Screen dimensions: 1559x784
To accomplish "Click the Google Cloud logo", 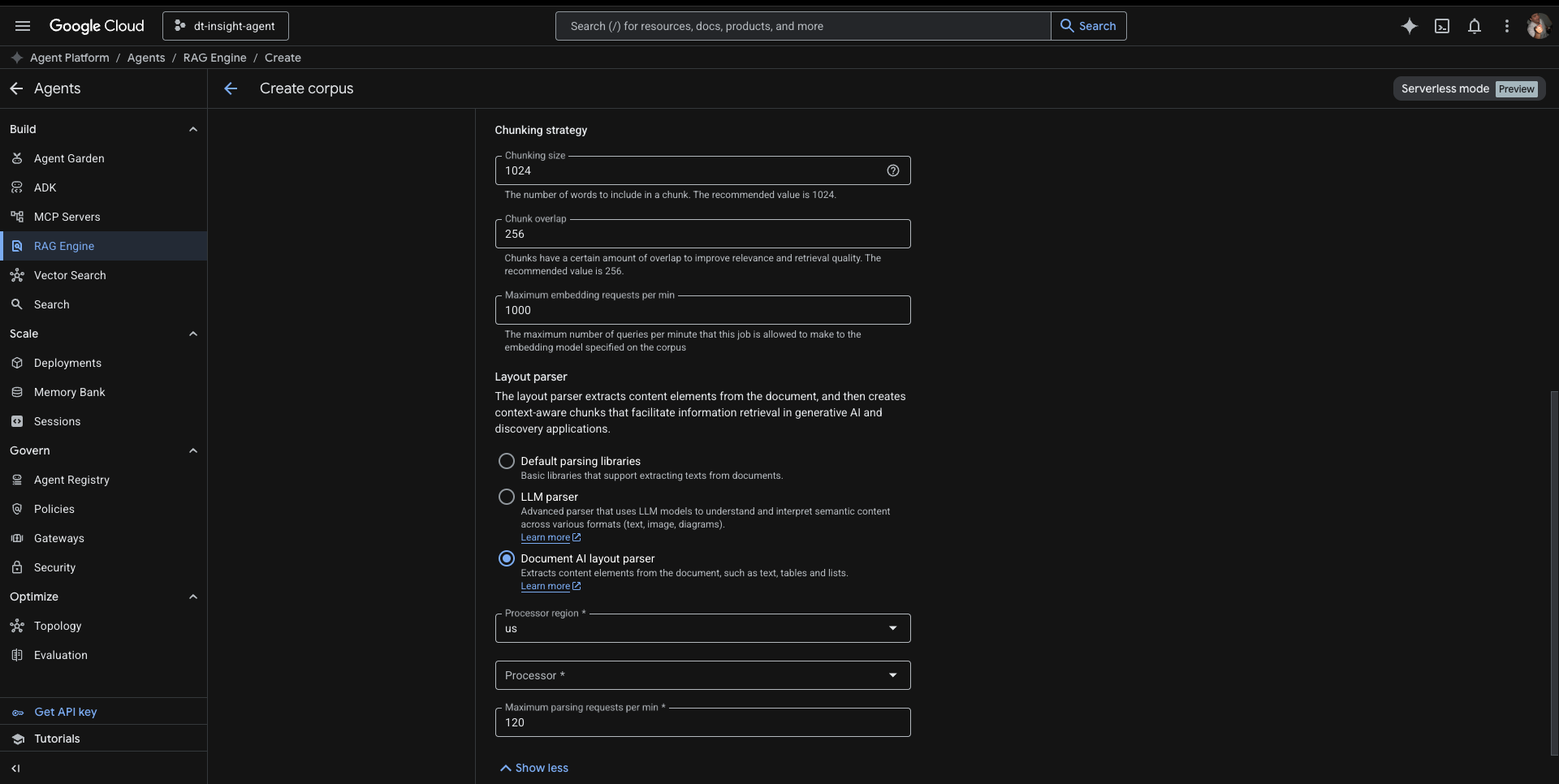I will [97, 26].
